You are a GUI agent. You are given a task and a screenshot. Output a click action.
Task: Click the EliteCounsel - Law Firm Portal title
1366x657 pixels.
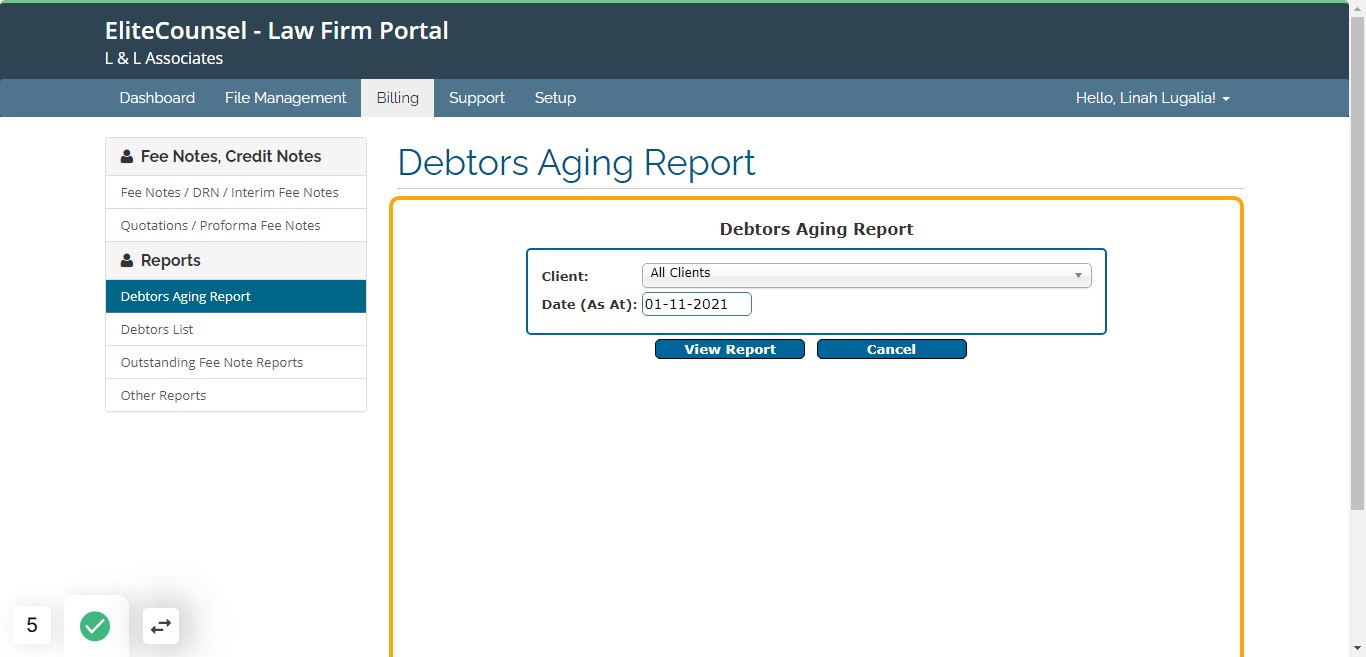coord(277,31)
